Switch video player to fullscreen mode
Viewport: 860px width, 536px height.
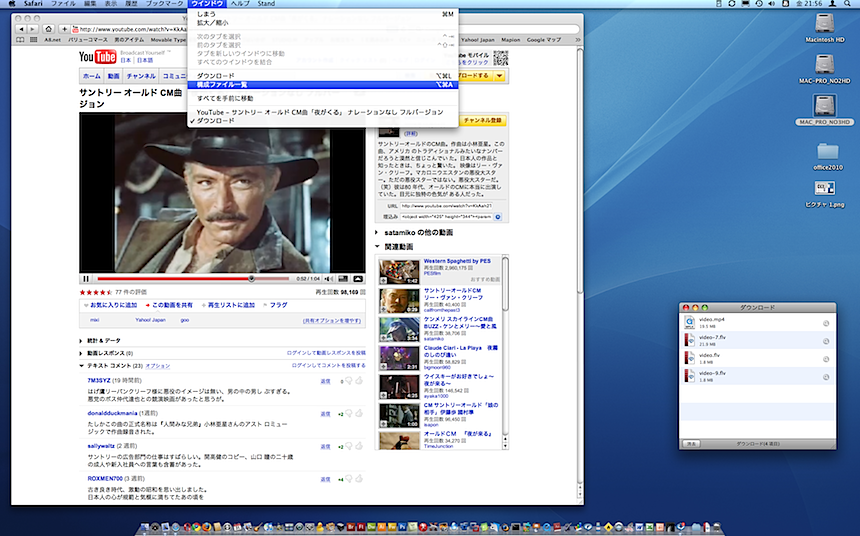358,279
